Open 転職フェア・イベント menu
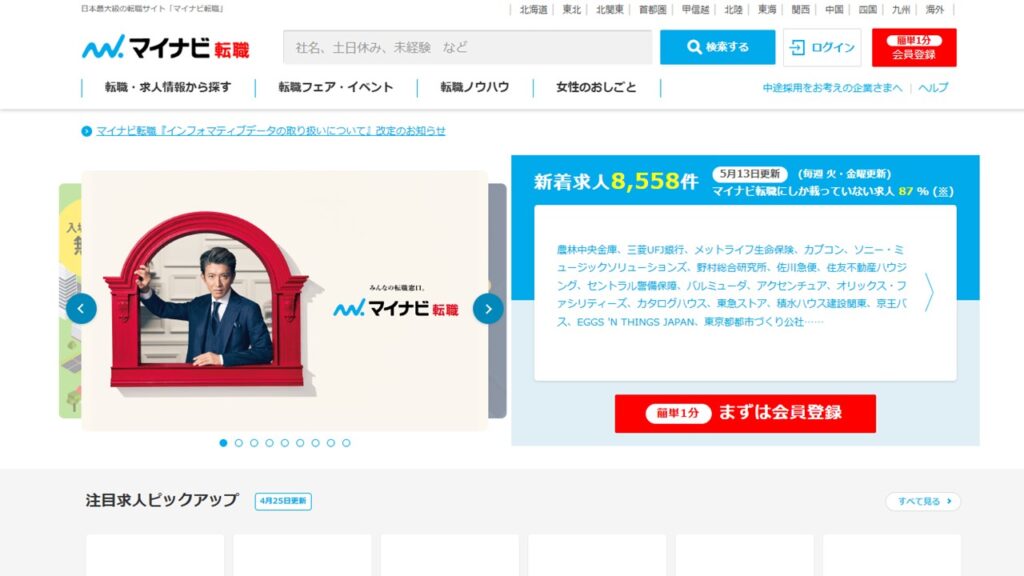1024x576 pixels. pyautogui.click(x=336, y=88)
